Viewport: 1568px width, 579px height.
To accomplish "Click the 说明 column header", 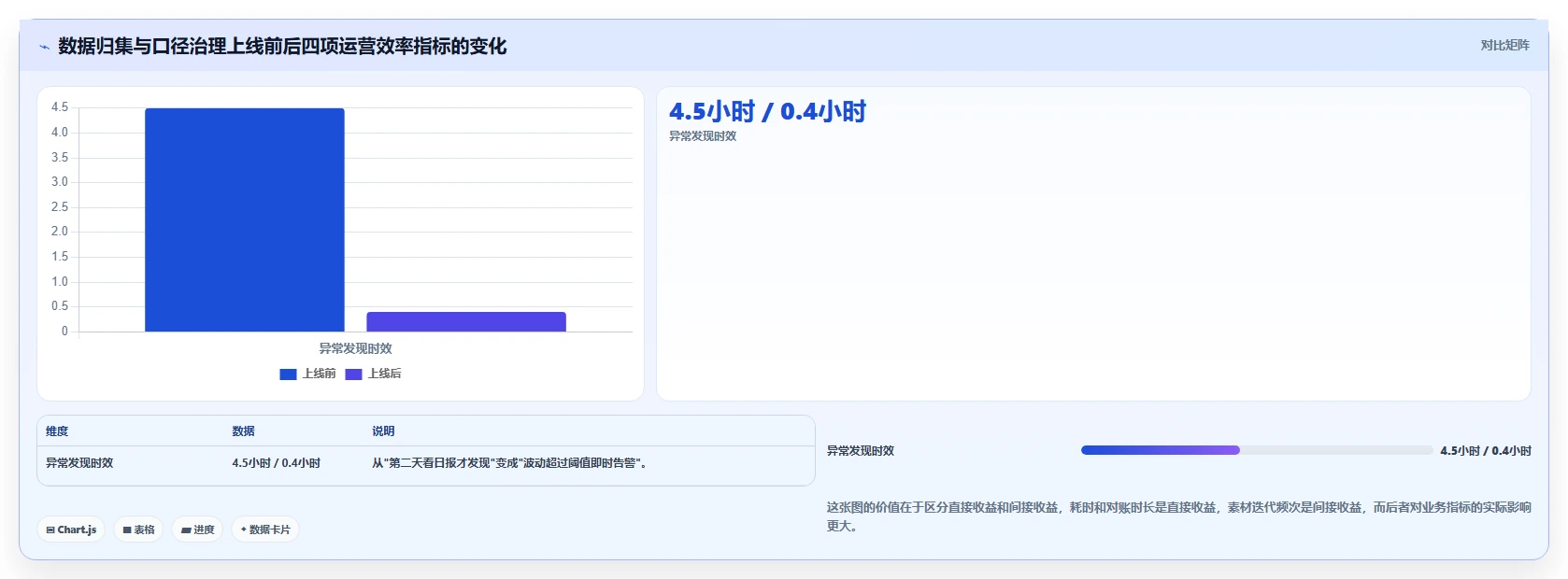I will 383,431.
